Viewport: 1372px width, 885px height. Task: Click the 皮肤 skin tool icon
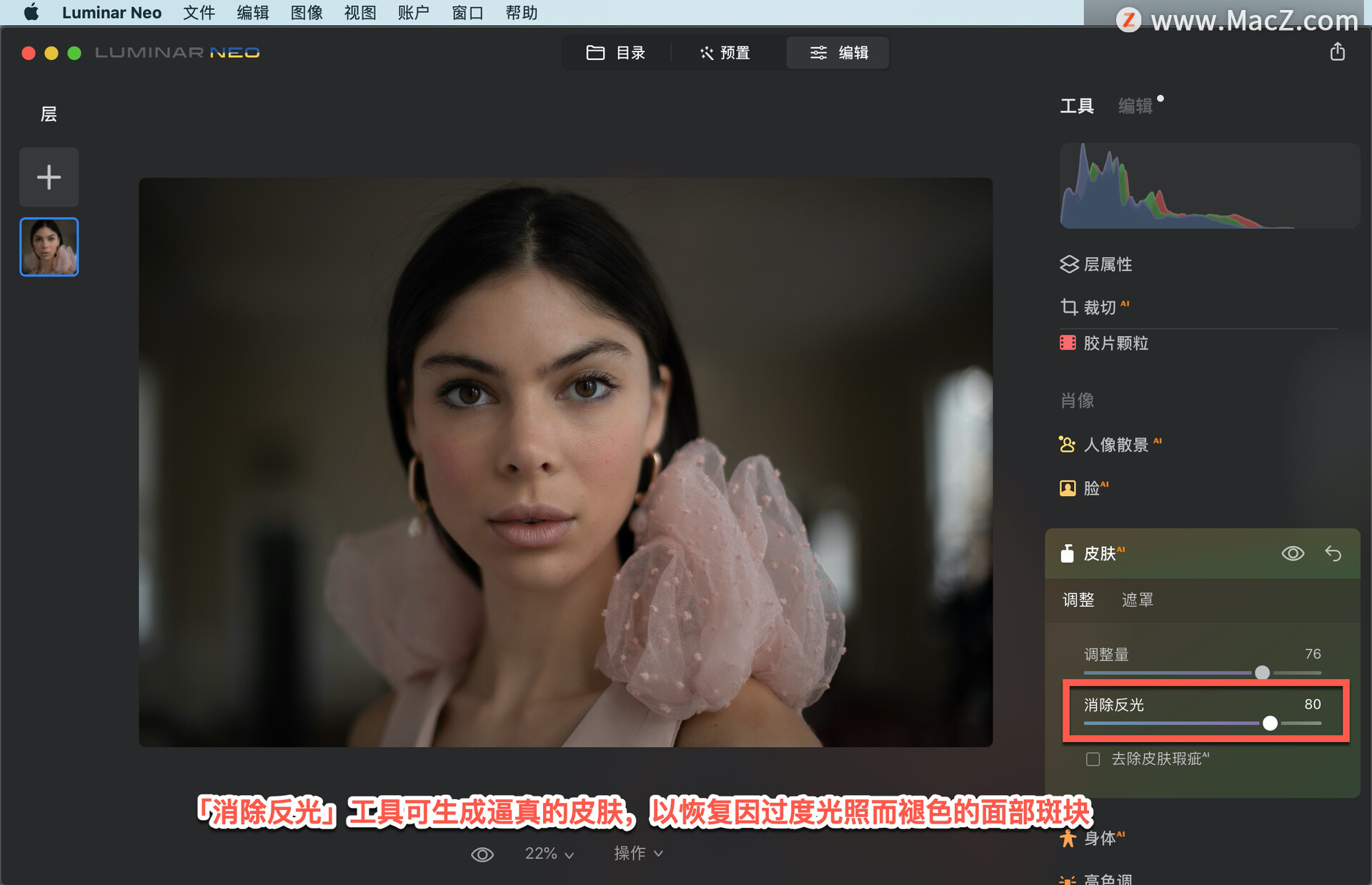click(1067, 553)
